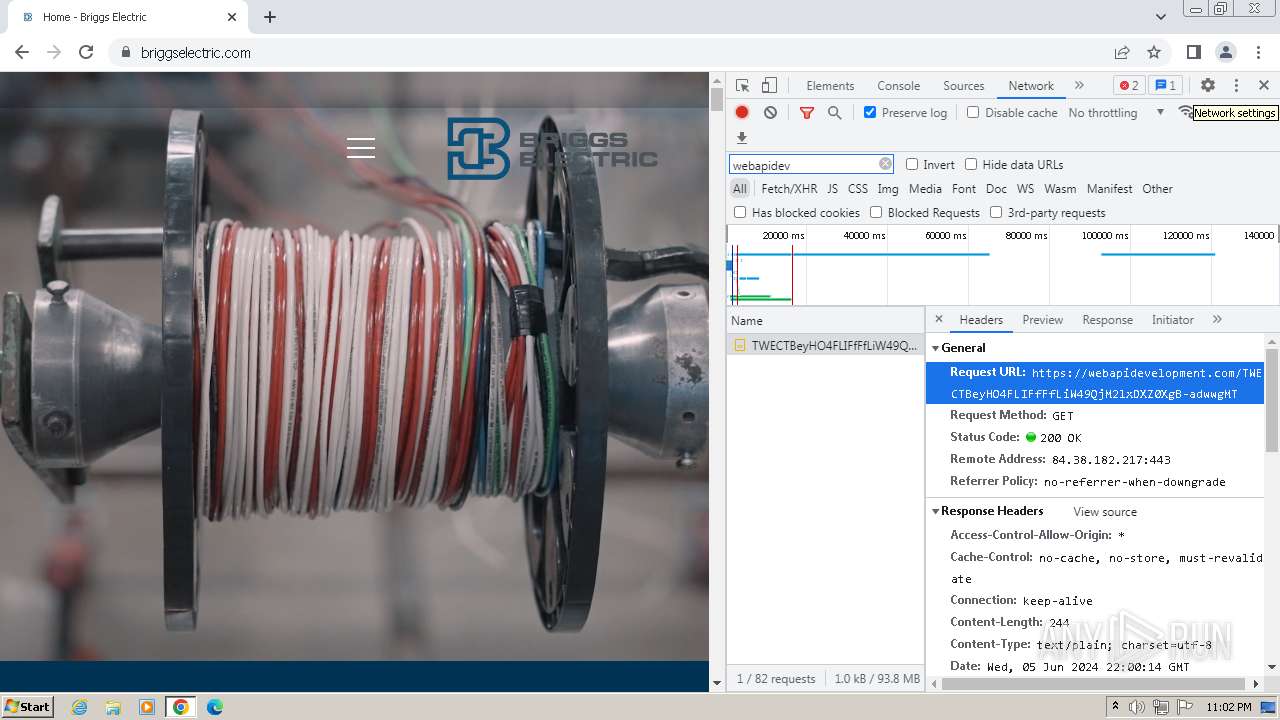Filter requests by Fetch/XHR

pos(789,188)
